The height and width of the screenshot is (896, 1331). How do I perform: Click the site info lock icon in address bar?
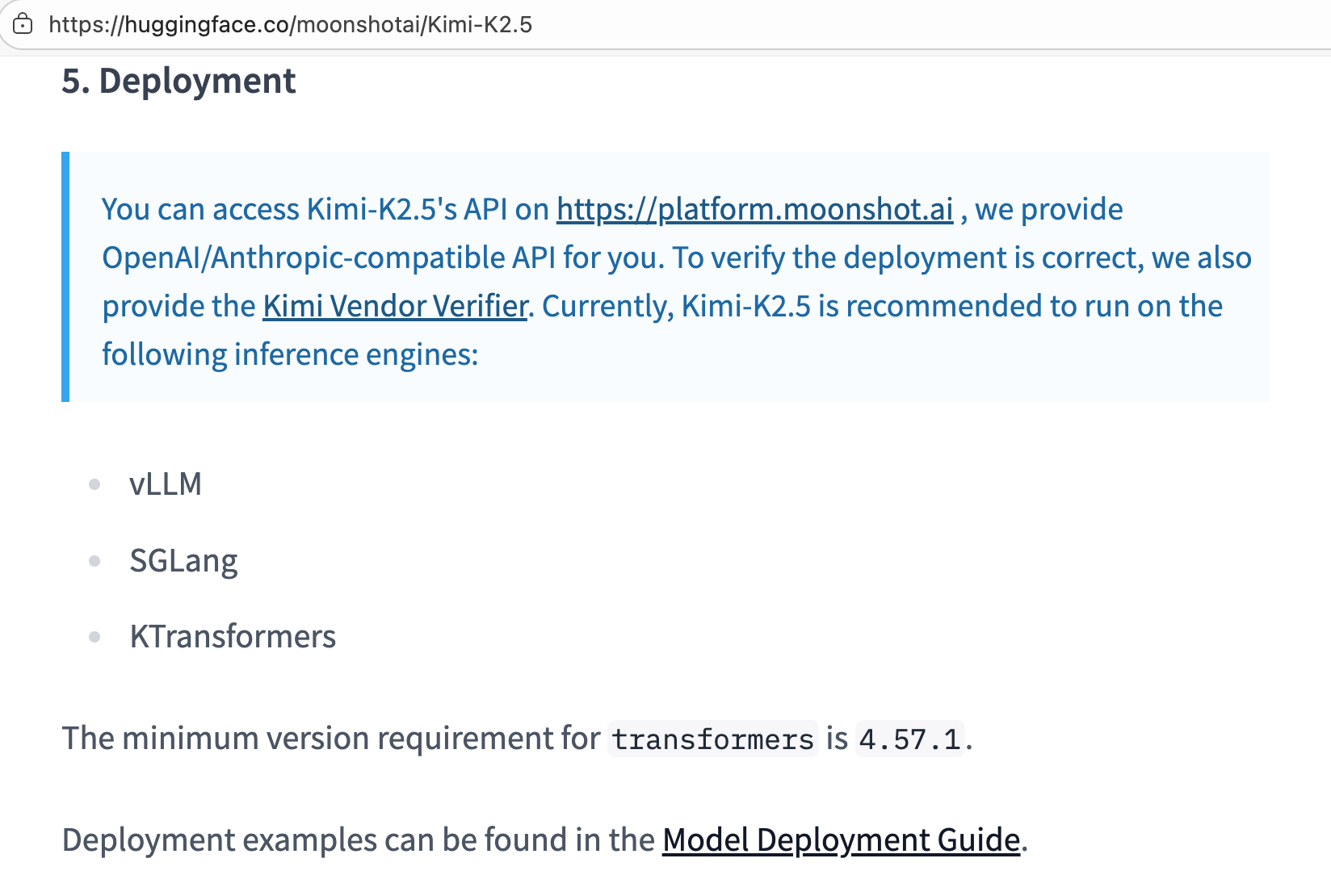click(x=23, y=24)
